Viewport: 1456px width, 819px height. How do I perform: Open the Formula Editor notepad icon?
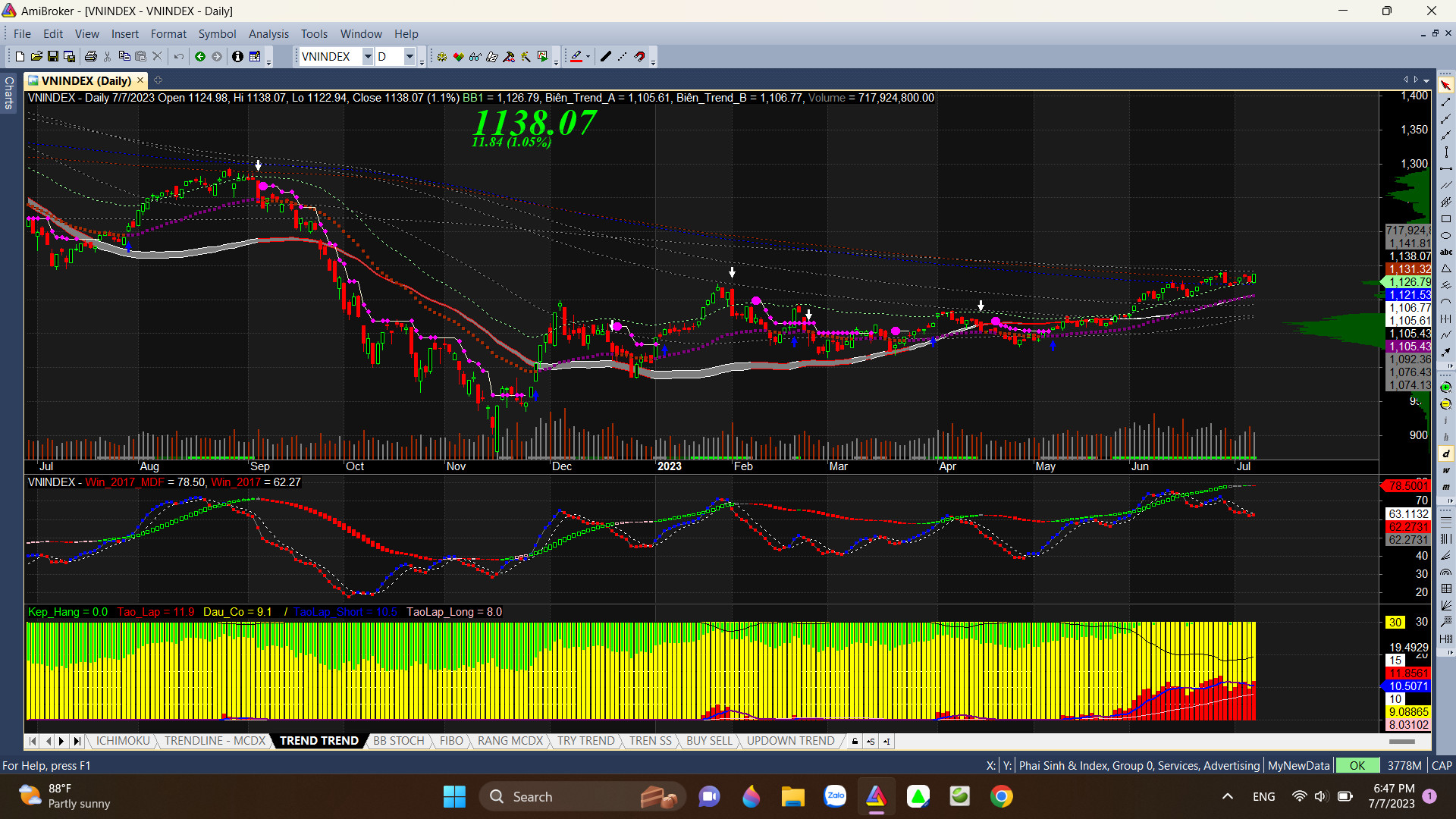point(492,56)
